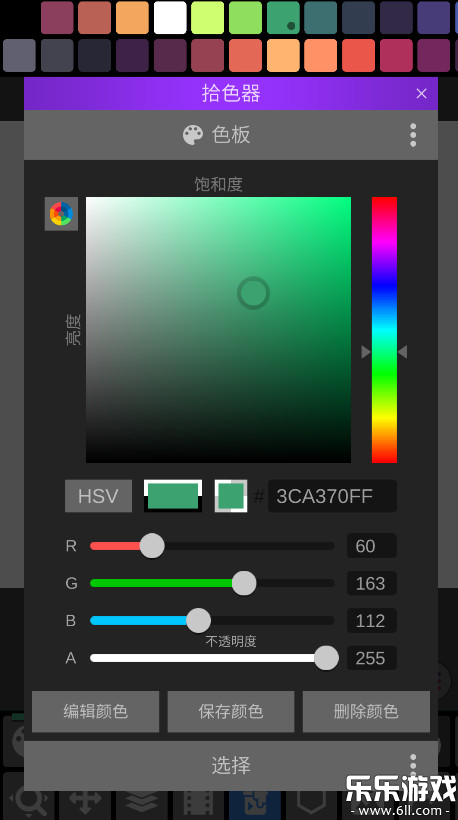Select the dark navy swatch, second row
Screen dimensions: 458x820
(95, 55)
